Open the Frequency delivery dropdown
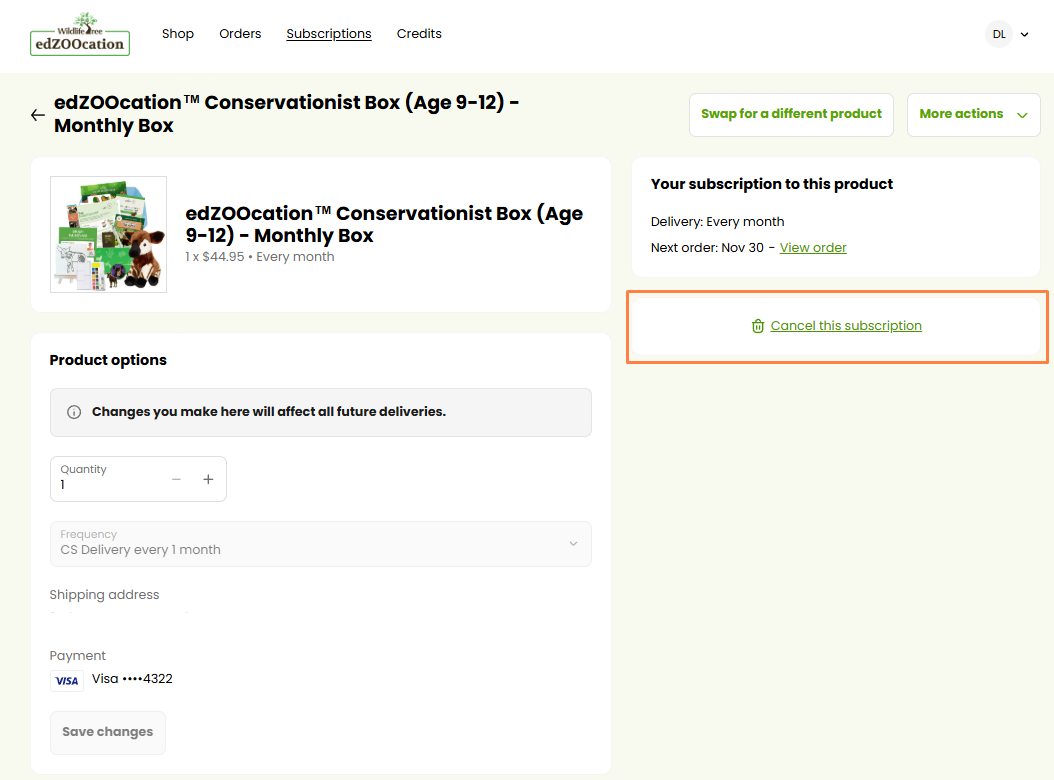This screenshot has width=1054, height=780. (320, 543)
